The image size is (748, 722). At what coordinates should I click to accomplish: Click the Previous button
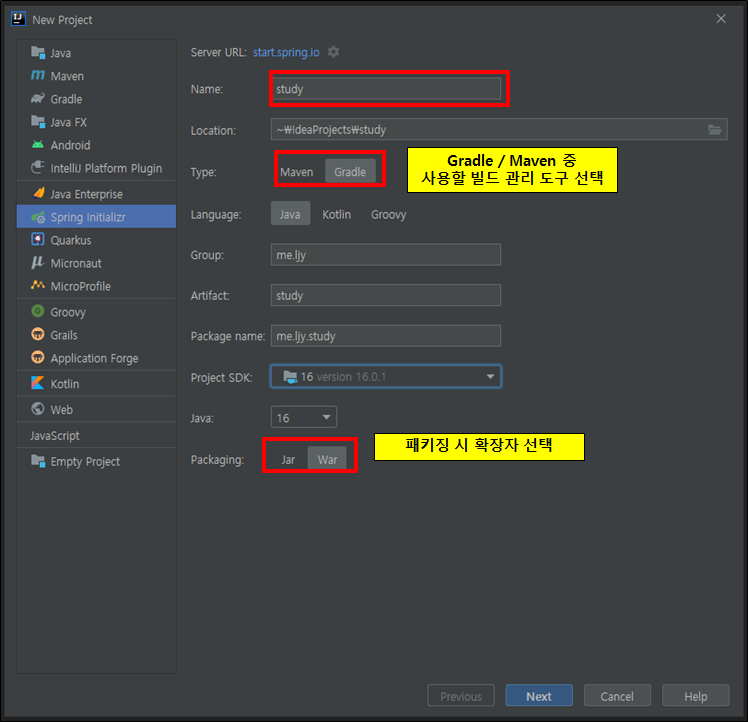pyautogui.click(x=461, y=696)
